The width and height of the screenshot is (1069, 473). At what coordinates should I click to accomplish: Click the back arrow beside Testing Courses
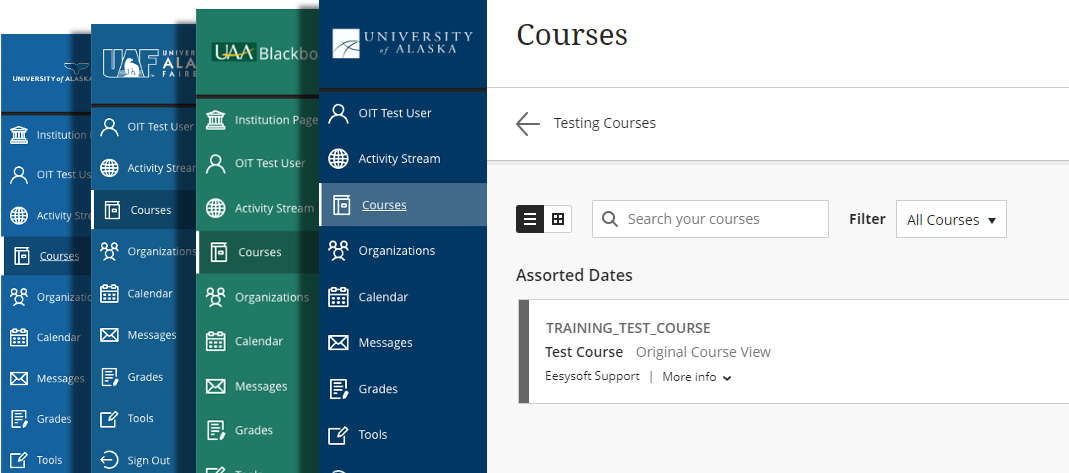tap(528, 123)
